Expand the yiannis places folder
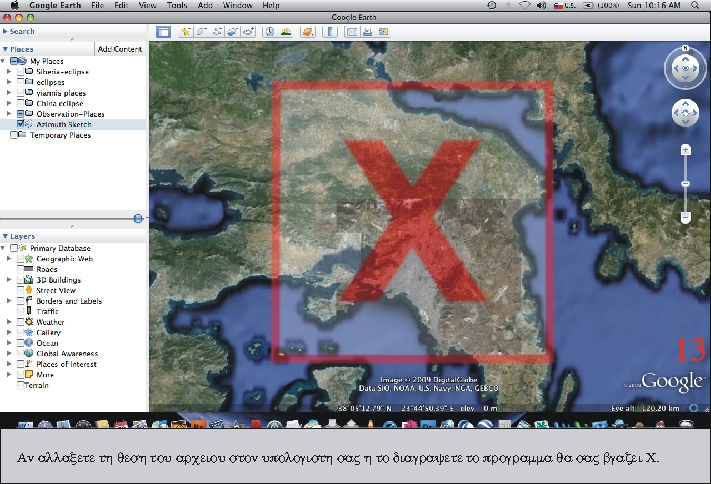The height and width of the screenshot is (484, 711). (9, 93)
